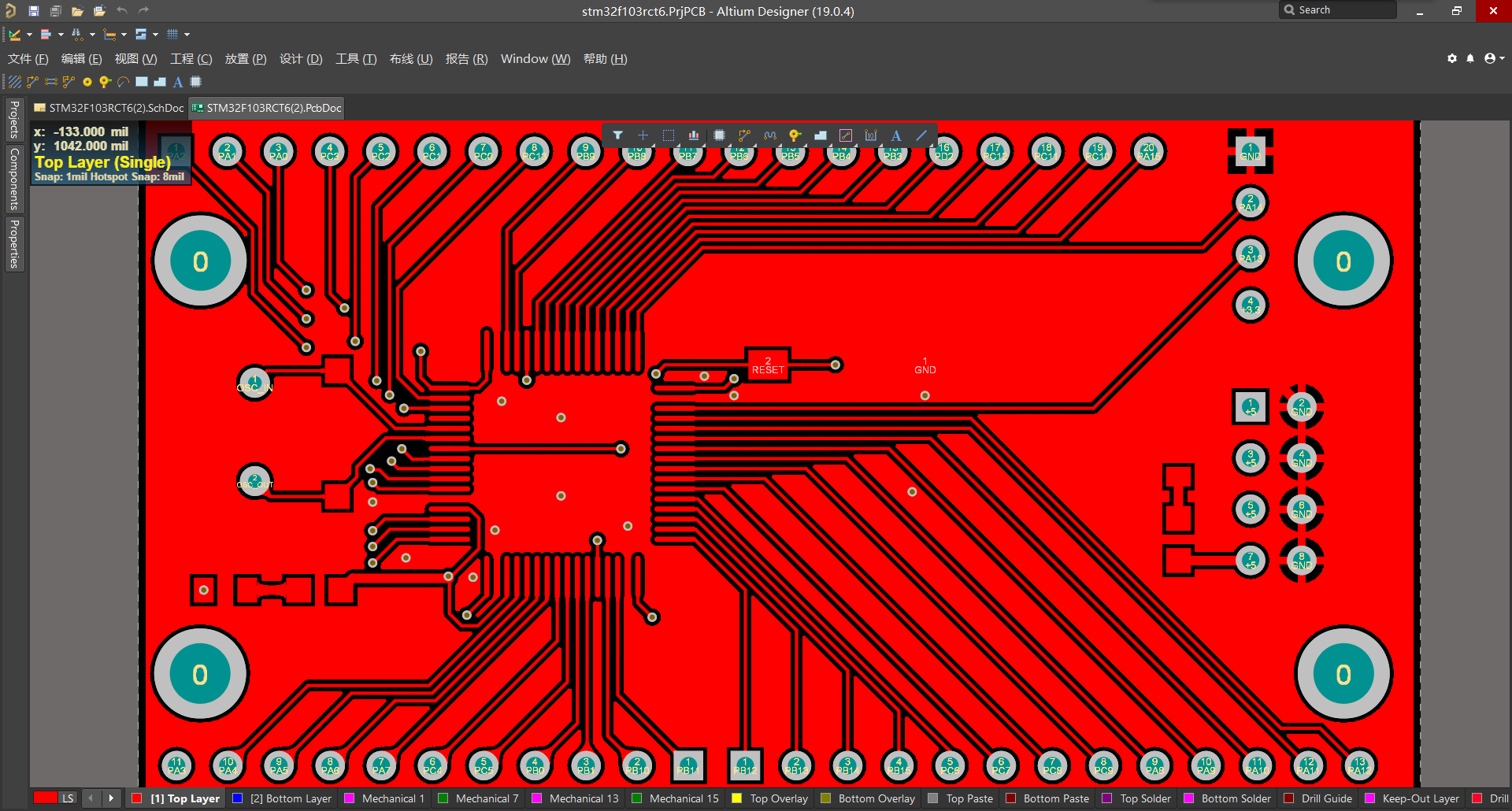Viewport: 1512px width, 811px height.
Task: Expand the place dimension dropdown arrow
Action: click(124, 35)
